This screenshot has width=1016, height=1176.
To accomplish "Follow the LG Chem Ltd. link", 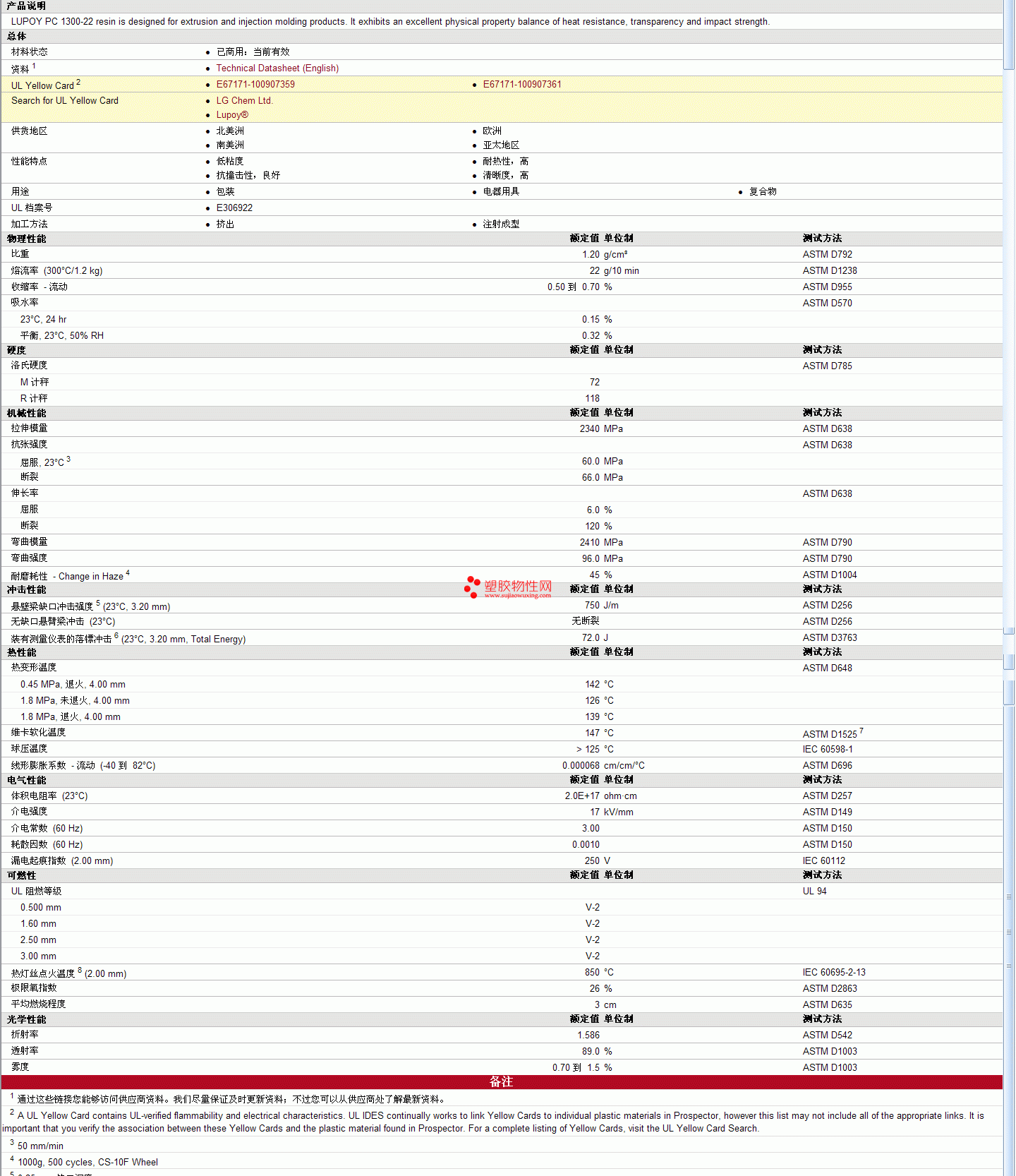I will coord(244,101).
